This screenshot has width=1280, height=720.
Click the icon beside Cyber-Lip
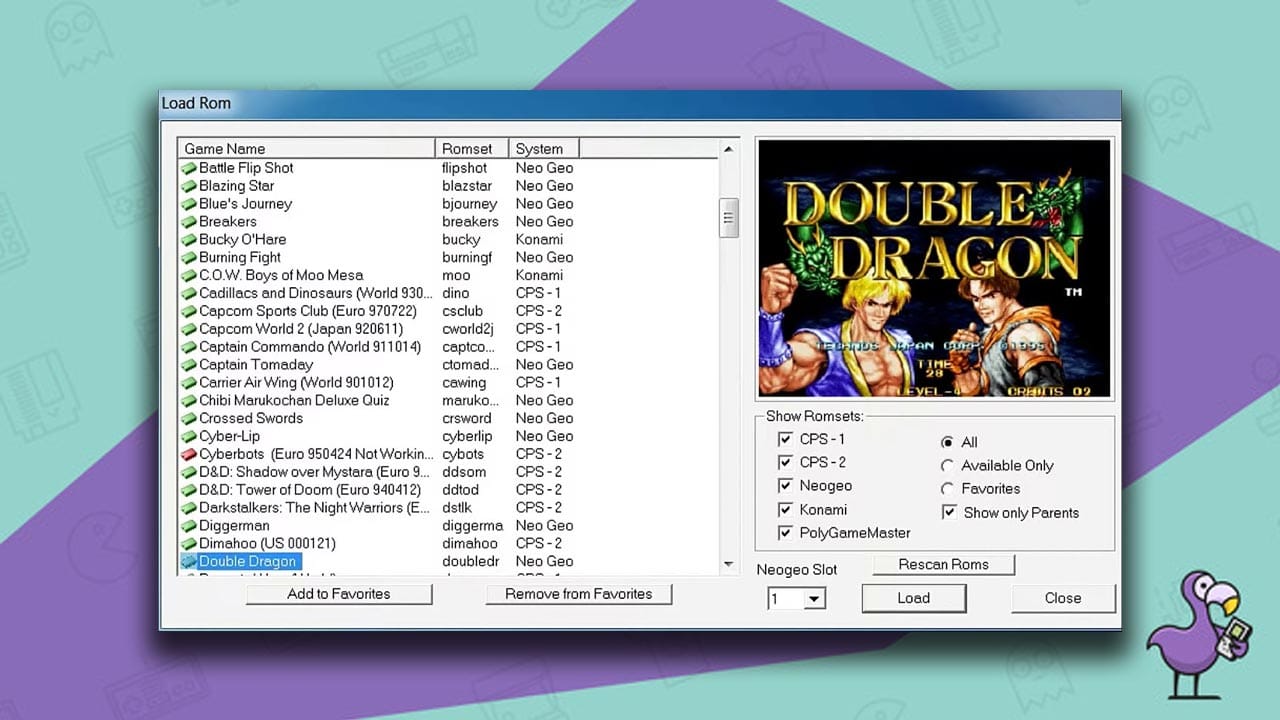coord(188,437)
